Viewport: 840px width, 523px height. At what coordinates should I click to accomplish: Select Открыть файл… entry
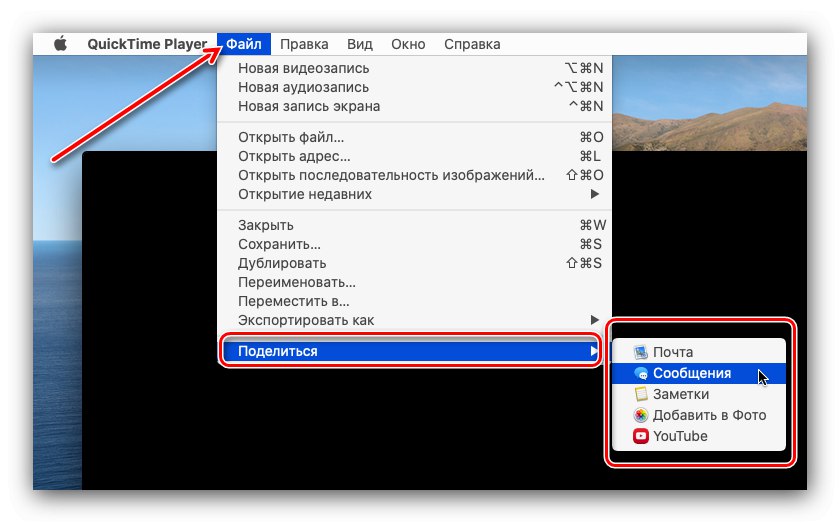pos(415,137)
